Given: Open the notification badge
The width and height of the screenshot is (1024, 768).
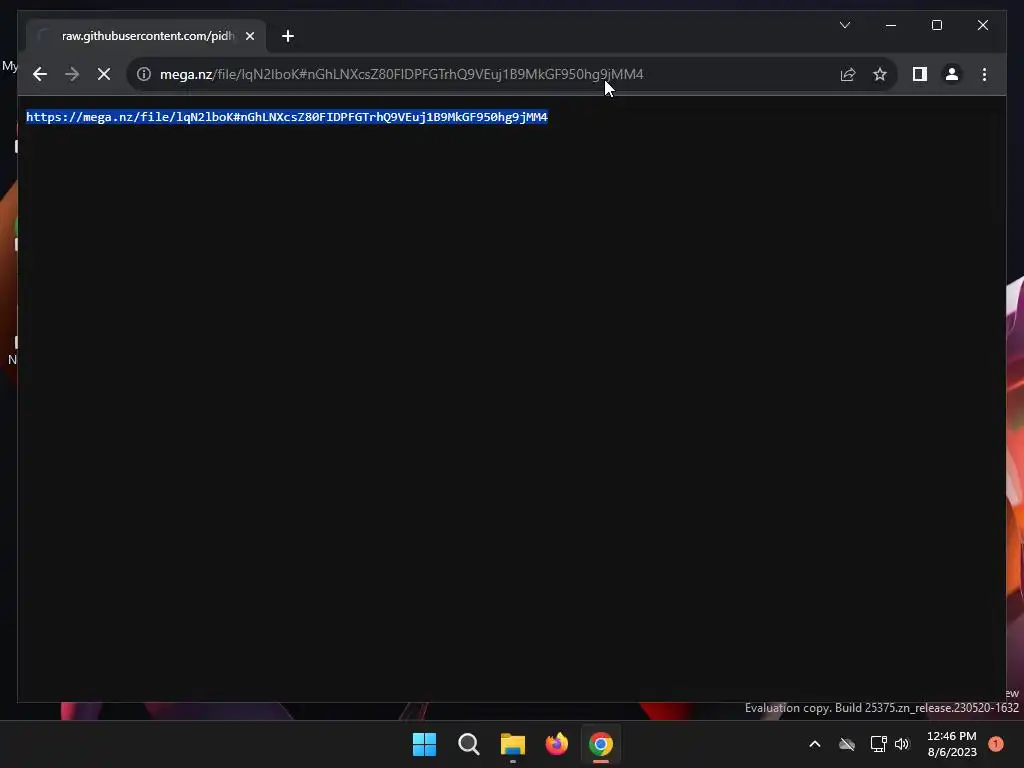Looking at the screenshot, I should 996,744.
